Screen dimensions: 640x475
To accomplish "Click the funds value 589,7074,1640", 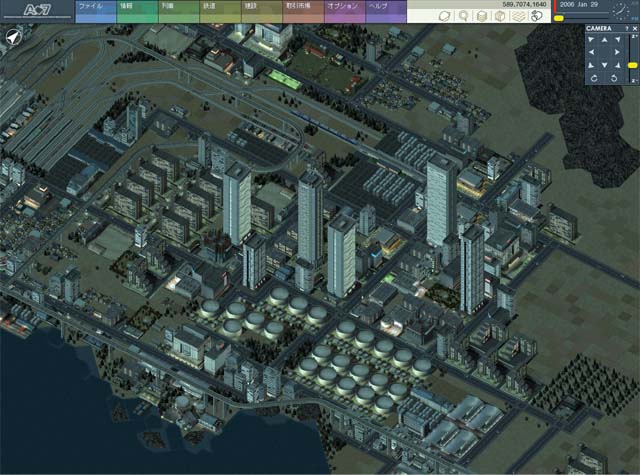I will 524,4.
